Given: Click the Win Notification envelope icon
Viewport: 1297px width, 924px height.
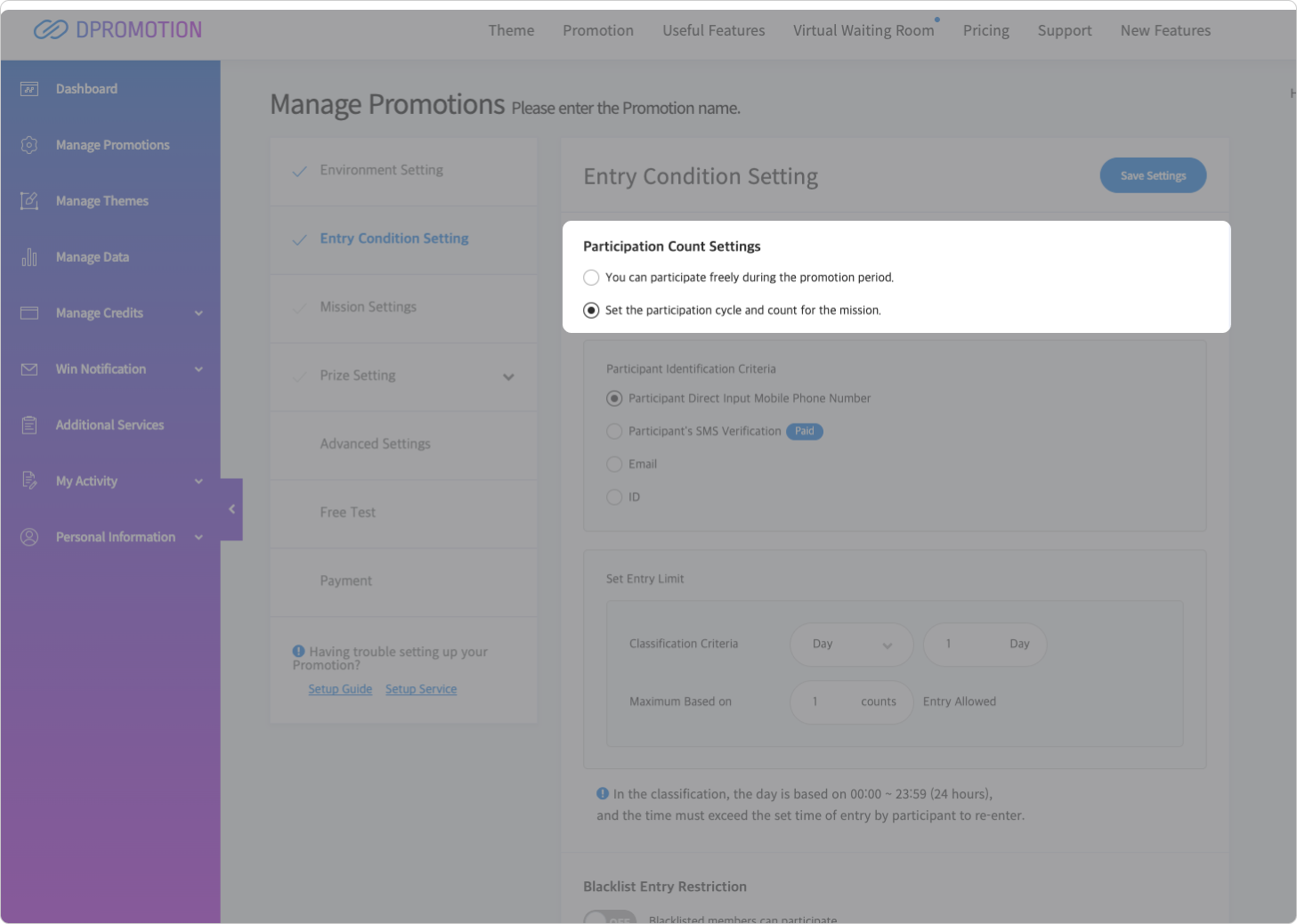Looking at the screenshot, I should click(x=29, y=369).
